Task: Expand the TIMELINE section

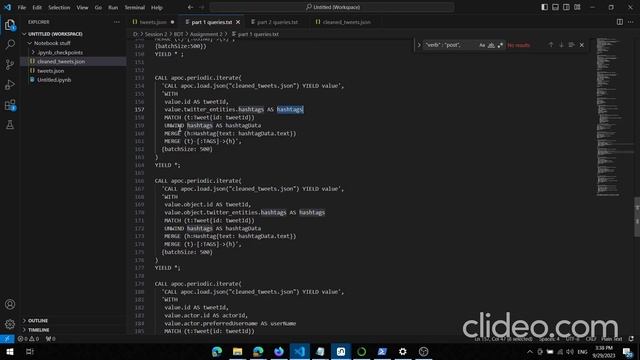Action: coord(24,330)
